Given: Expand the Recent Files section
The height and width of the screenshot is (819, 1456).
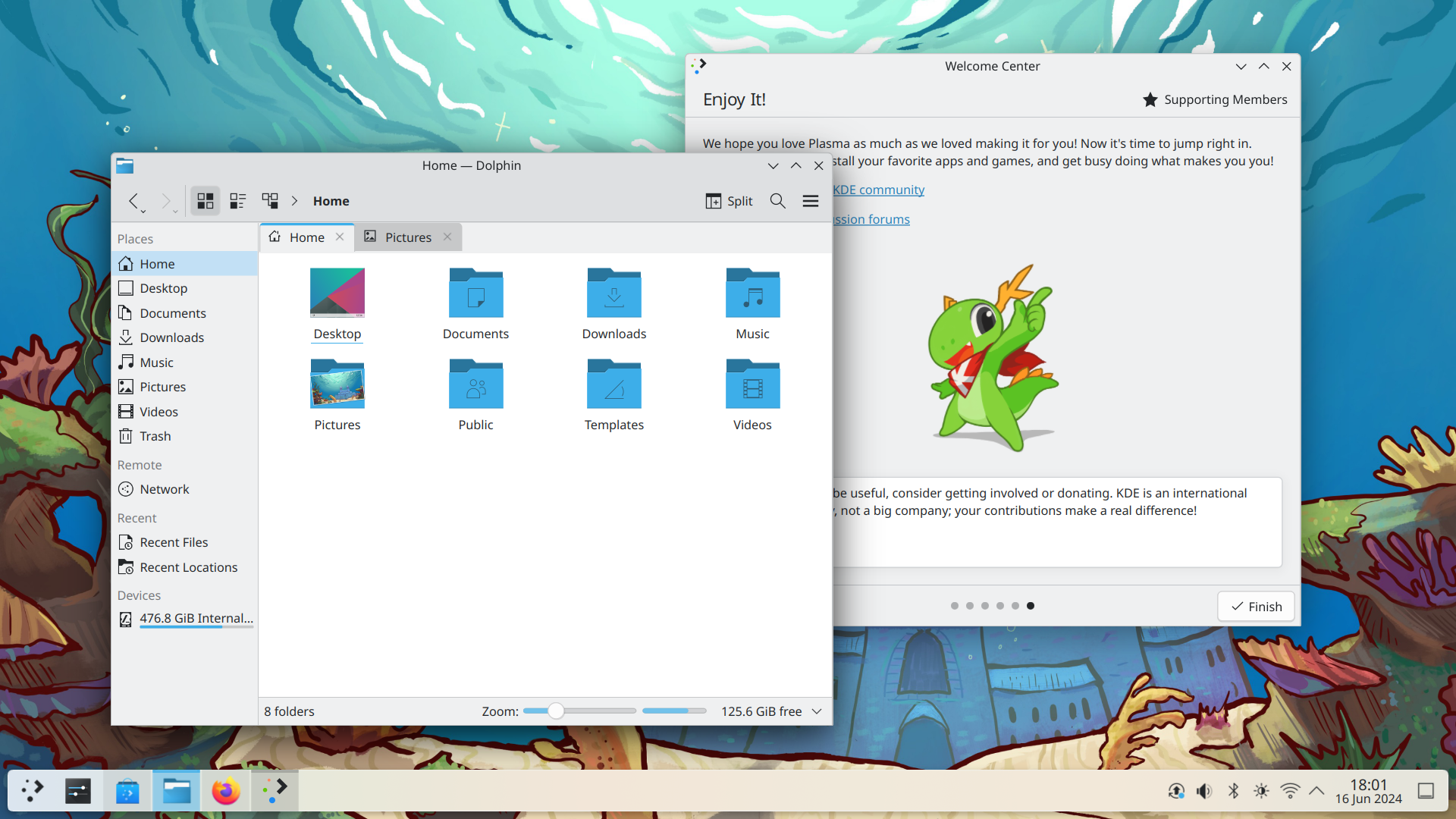Looking at the screenshot, I should pos(173,541).
